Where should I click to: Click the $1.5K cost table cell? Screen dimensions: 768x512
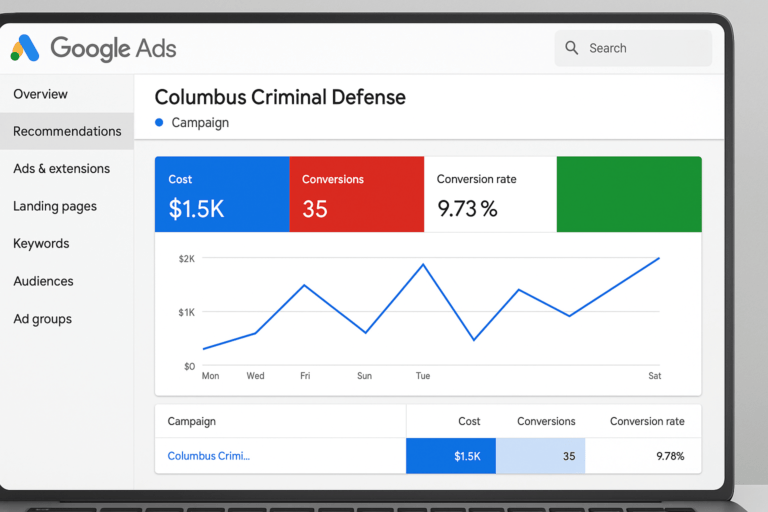pos(451,456)
